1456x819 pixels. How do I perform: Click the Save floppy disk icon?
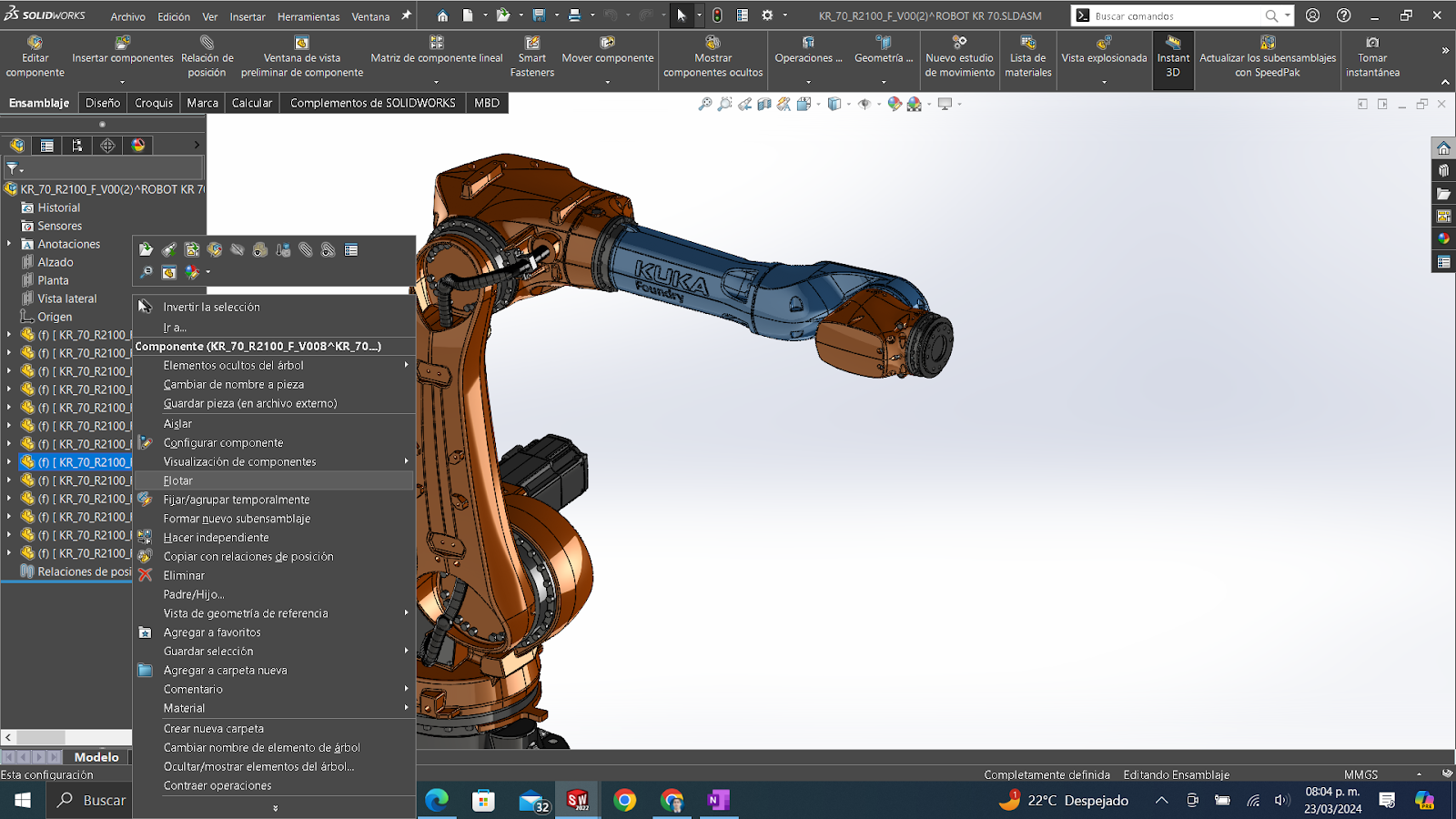[539, 15]
